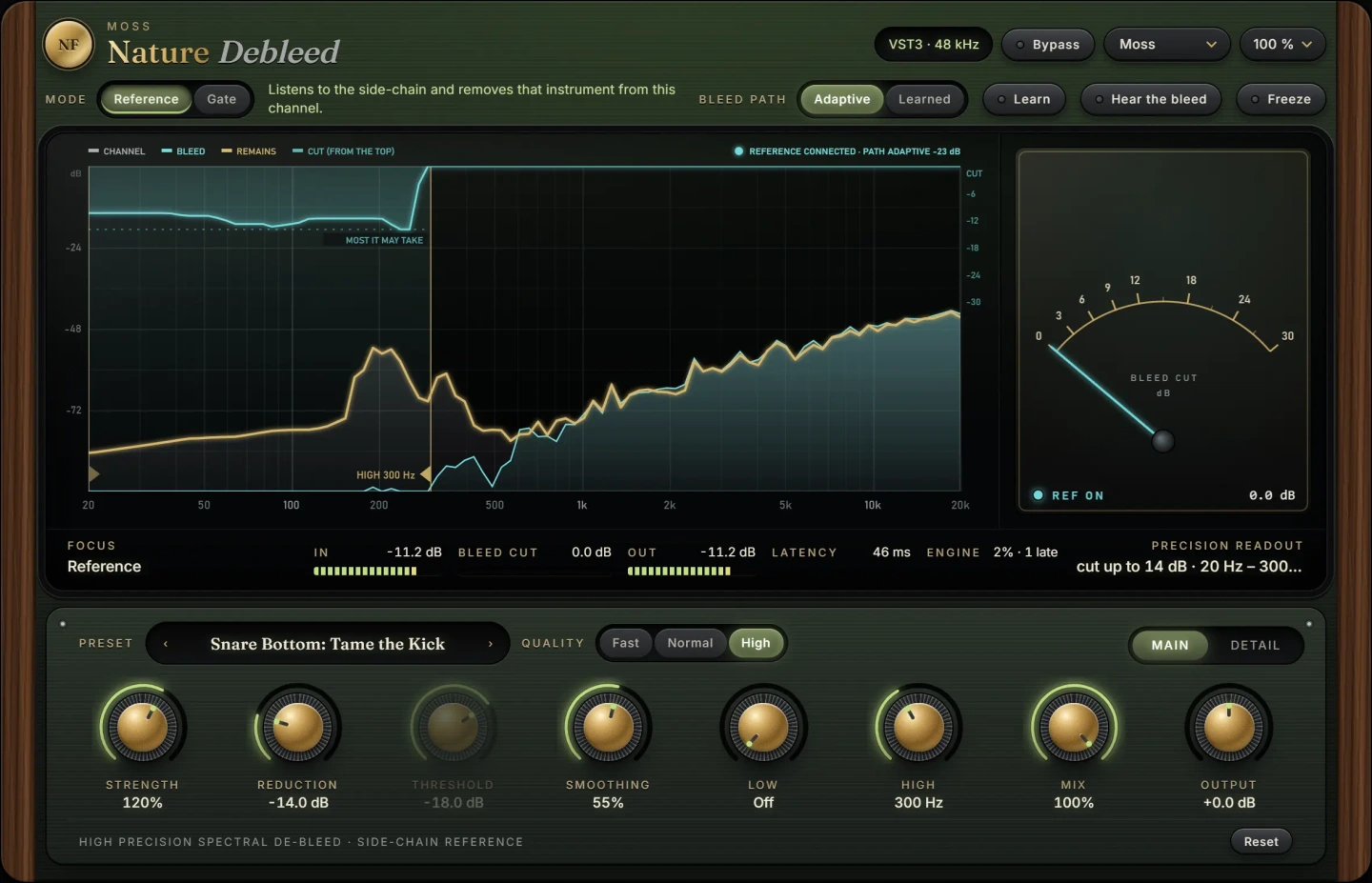Click the BLEED legend entry
The height and width of the screenshot is (883, 1372).
point(183,151)
